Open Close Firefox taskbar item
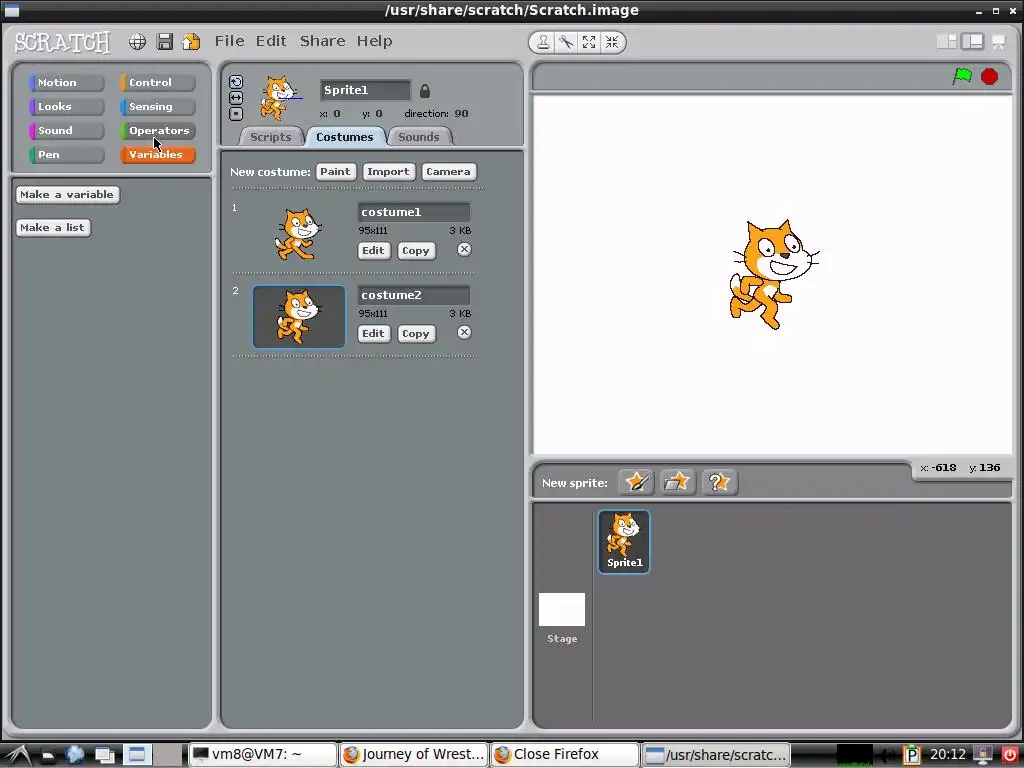1024x768 pixels. pos(565,754)
